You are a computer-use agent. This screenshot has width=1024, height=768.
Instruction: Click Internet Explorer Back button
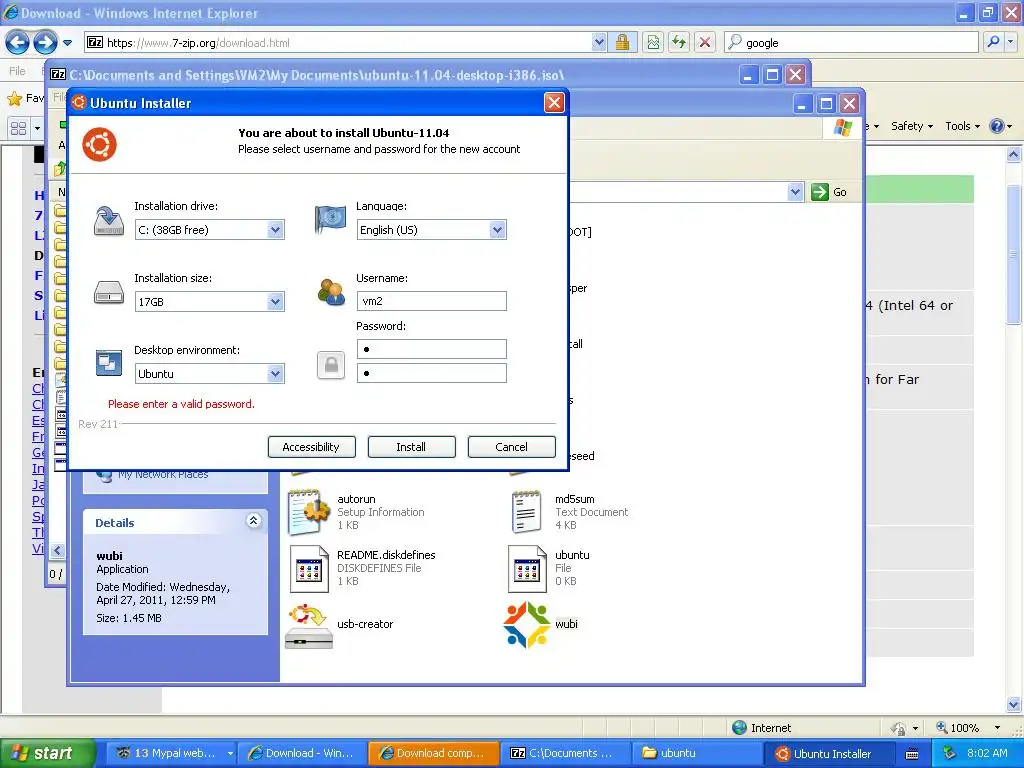[17, 43]
